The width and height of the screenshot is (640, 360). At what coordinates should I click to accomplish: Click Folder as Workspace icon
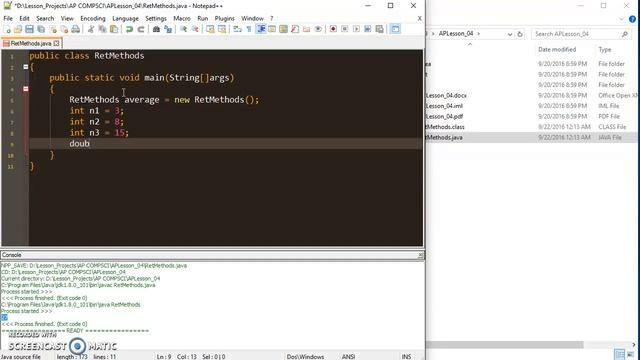[x=306, y=29]
